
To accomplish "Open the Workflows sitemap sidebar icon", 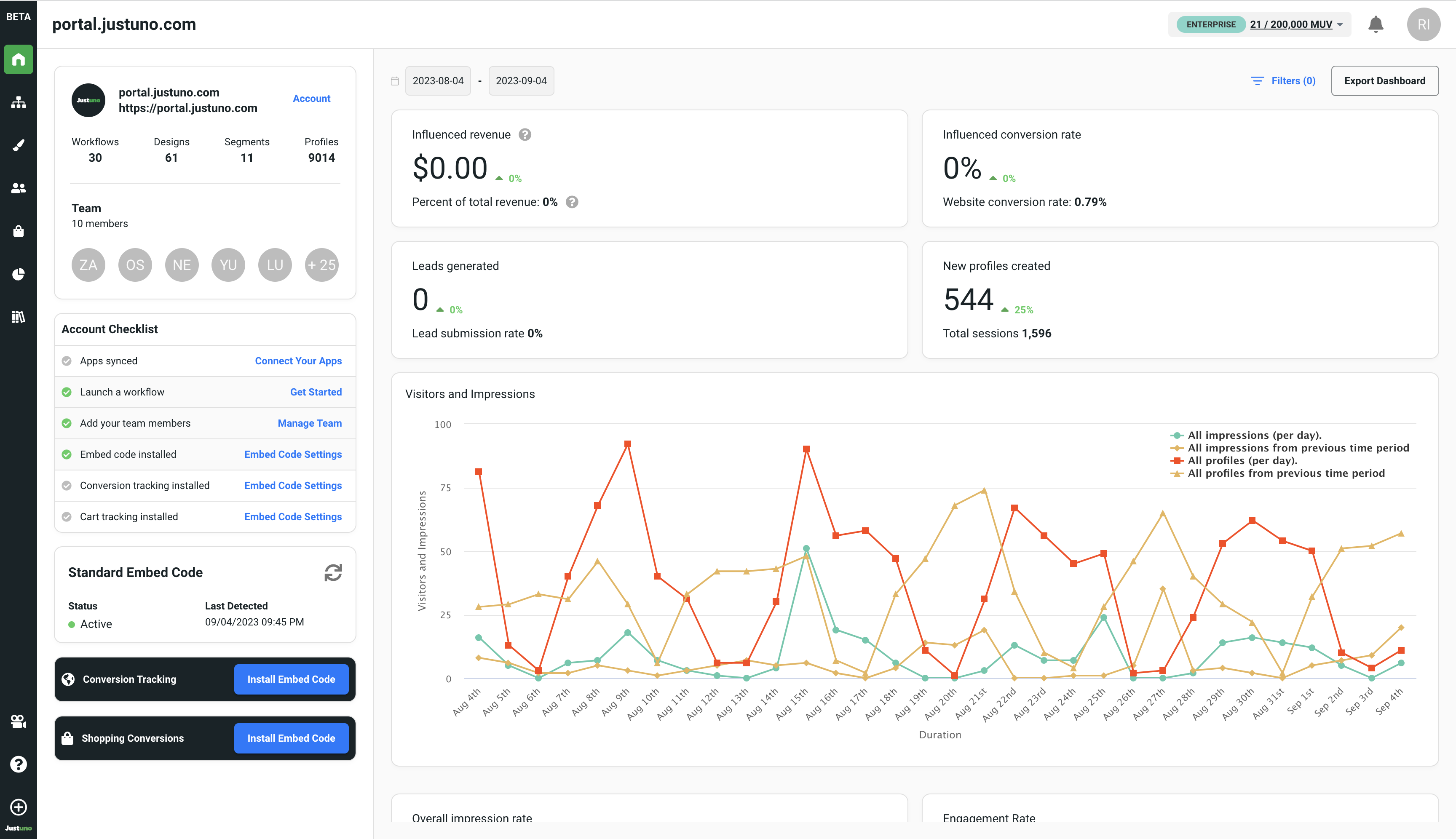I will click(19, 103).
